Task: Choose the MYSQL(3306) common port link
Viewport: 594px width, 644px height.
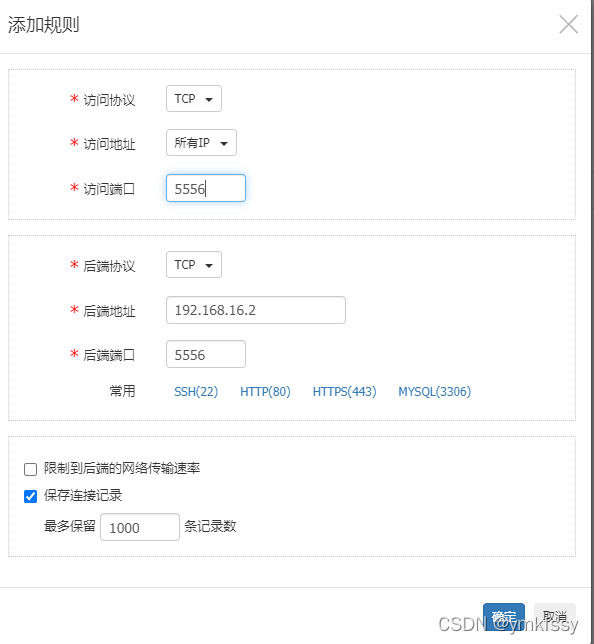Action: (434, 391)
